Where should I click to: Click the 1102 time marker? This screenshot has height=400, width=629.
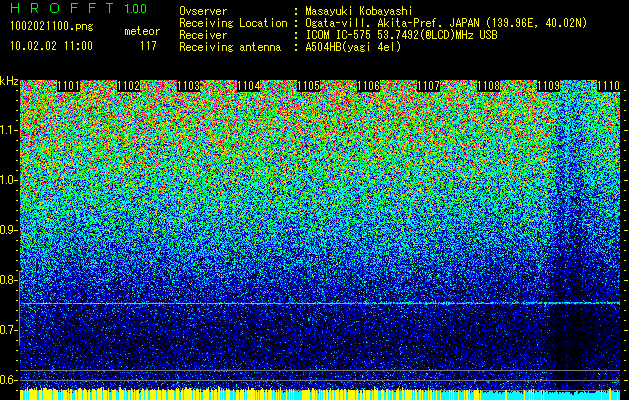(128, 86)
